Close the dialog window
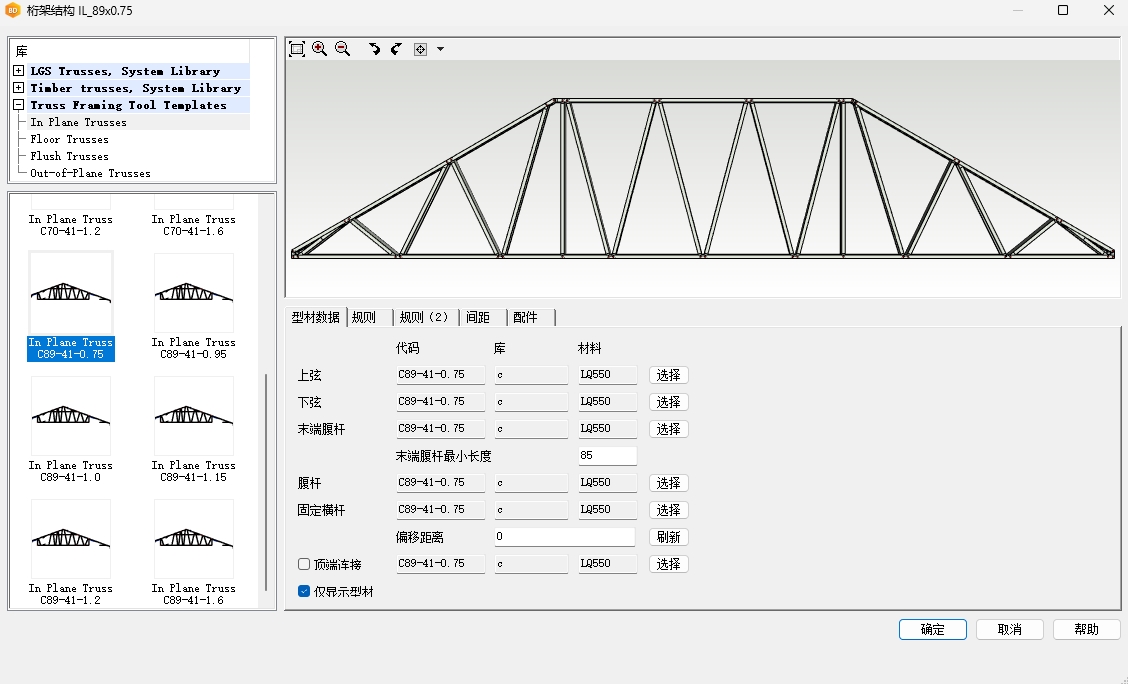The width and height of the screenshot is (1128, 684). (x=1109, y=10)
